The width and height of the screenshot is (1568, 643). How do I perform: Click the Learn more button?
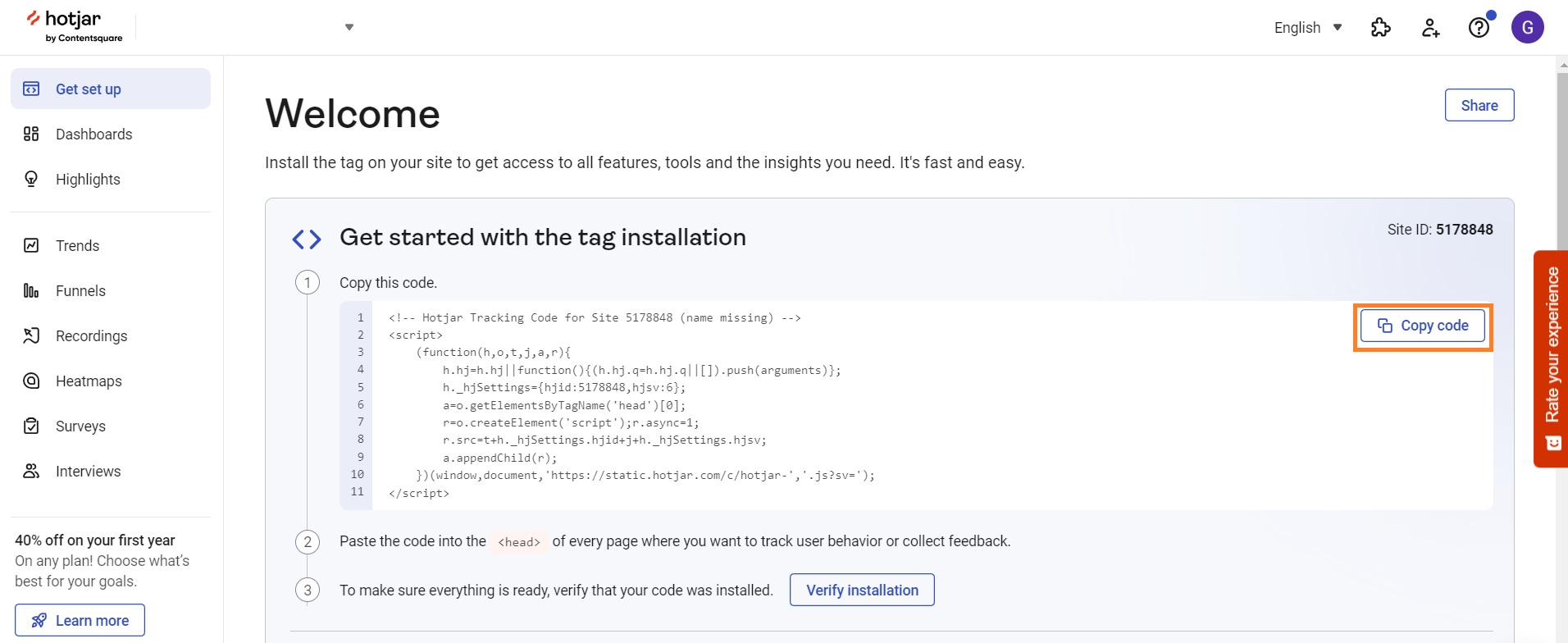point(80,620)
